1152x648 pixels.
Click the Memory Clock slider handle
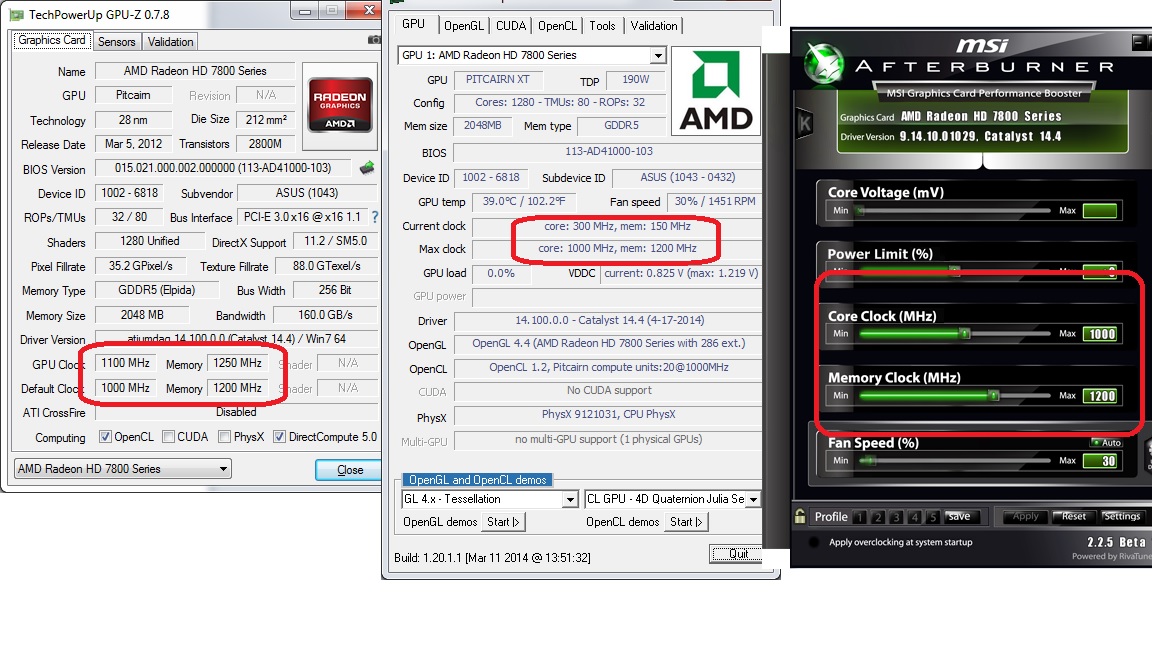coord(993,395)
